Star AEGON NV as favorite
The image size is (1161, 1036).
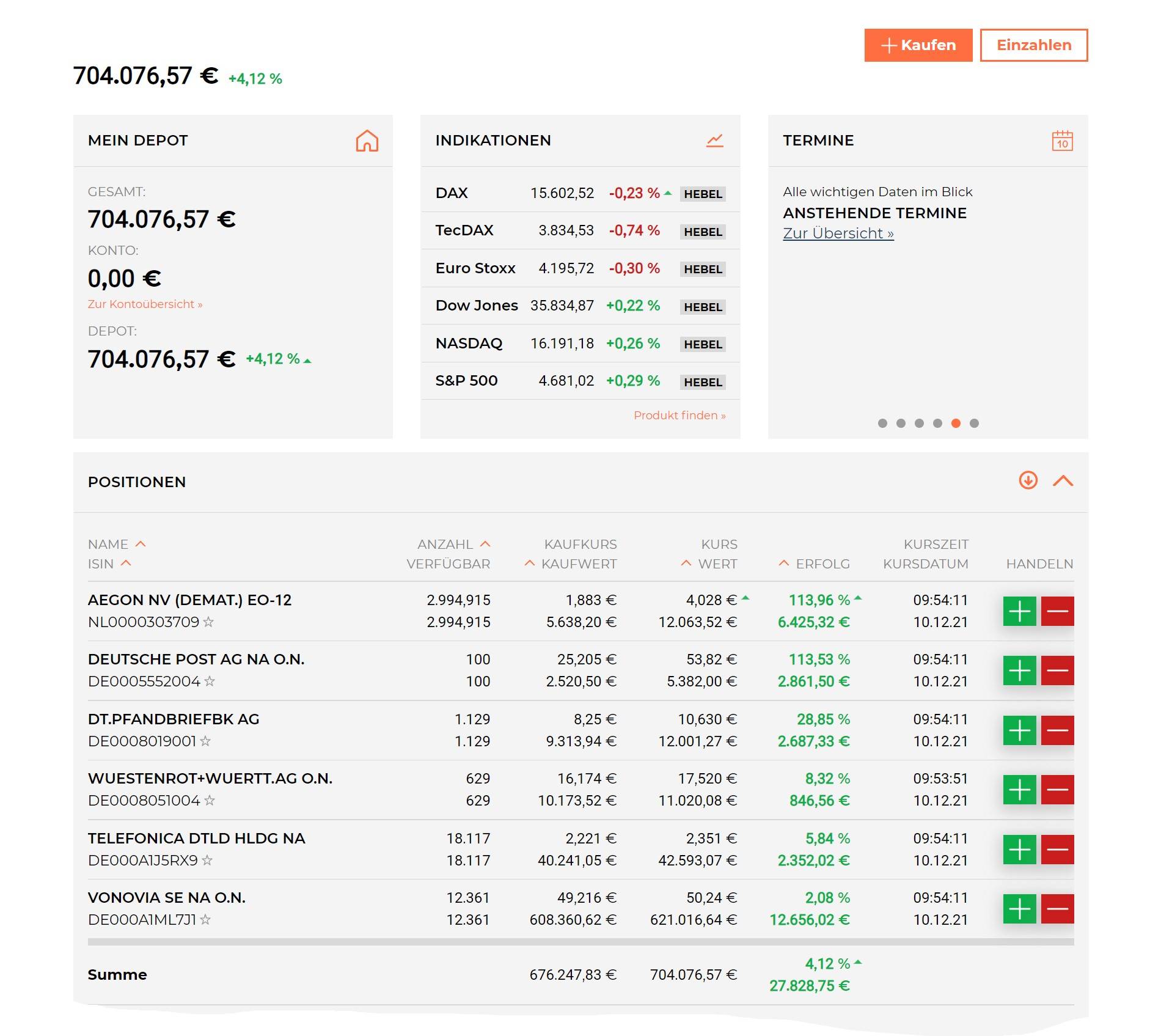click(208, 622)
